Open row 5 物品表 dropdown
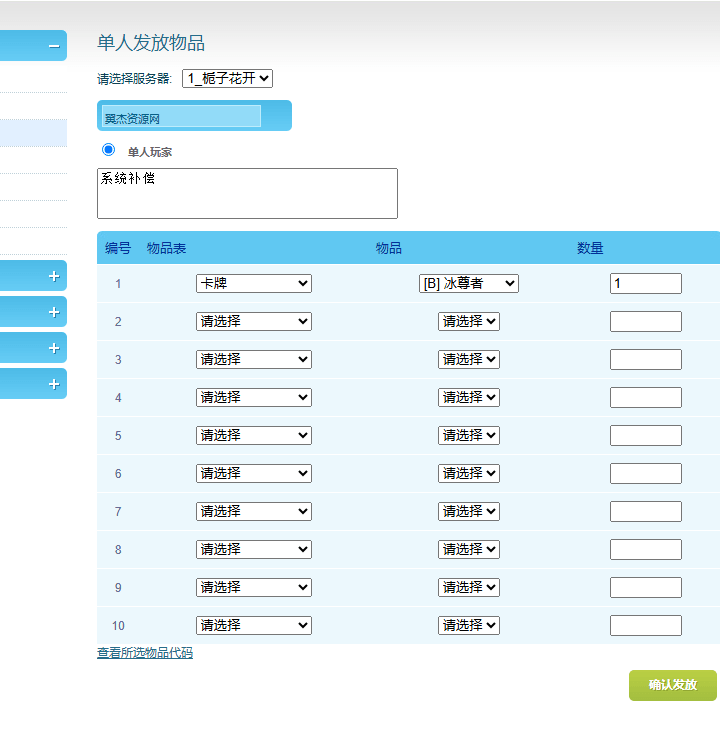The width and height of the screenshot is (720, 743). (254, 435)
